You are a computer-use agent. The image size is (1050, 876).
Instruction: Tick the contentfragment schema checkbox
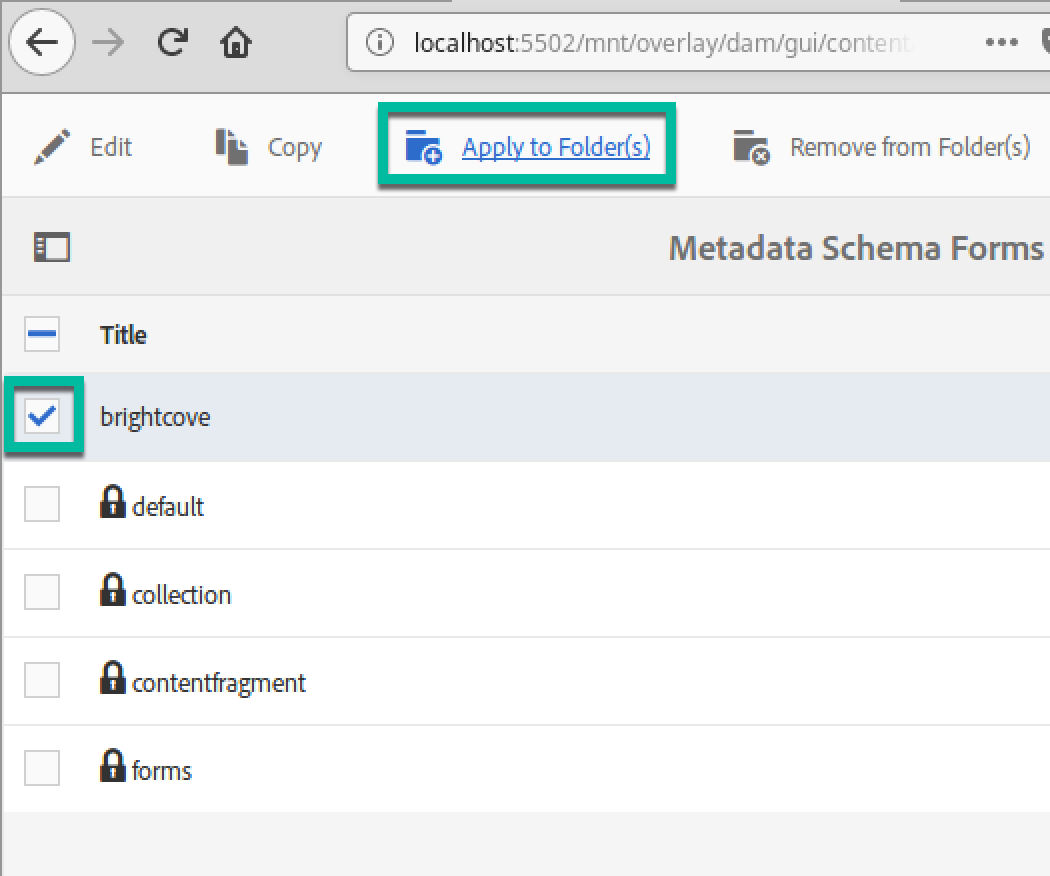42,681
